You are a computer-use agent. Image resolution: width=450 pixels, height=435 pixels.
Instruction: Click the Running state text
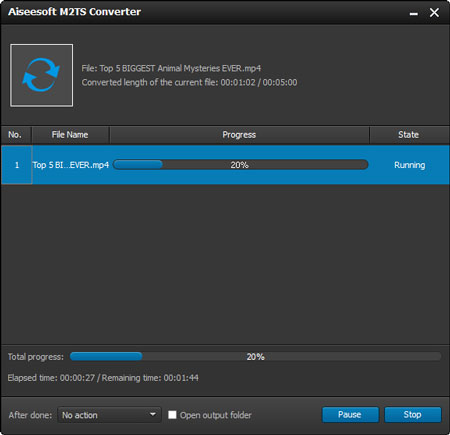coord(410,165)
